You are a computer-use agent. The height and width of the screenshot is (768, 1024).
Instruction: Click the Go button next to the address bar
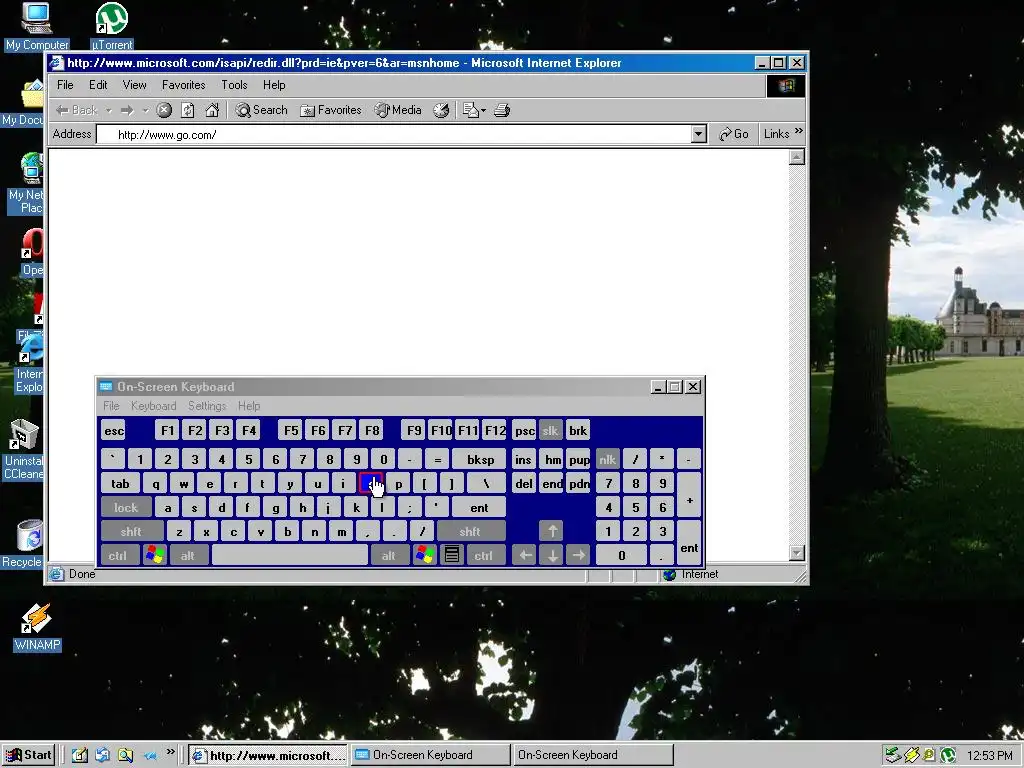pos(733,134)
